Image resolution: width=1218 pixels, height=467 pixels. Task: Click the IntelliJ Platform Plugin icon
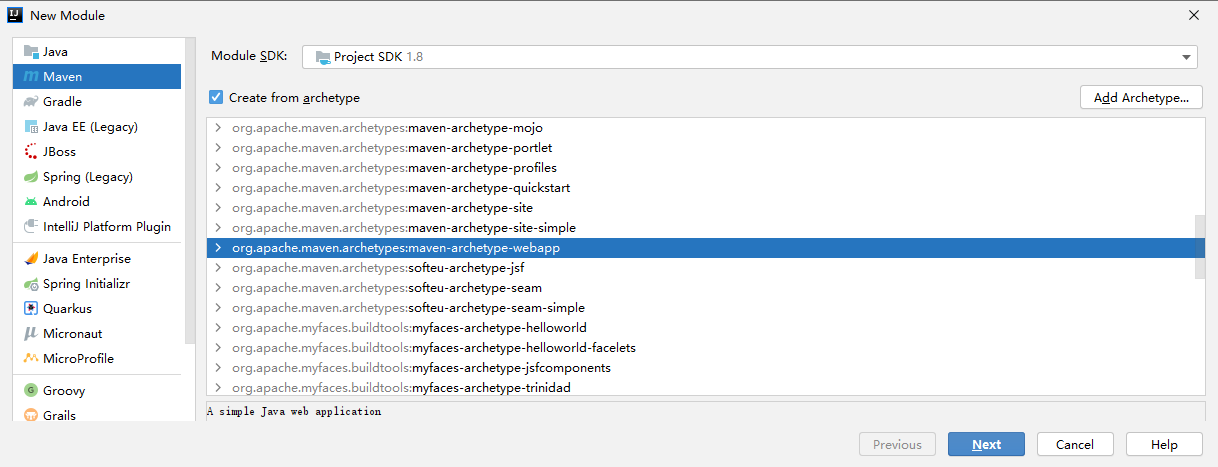pos(31,227)
